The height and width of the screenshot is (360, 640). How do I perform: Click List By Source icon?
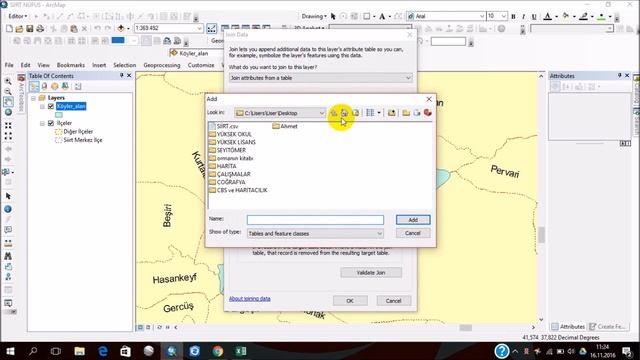click(x=44, y=86)
